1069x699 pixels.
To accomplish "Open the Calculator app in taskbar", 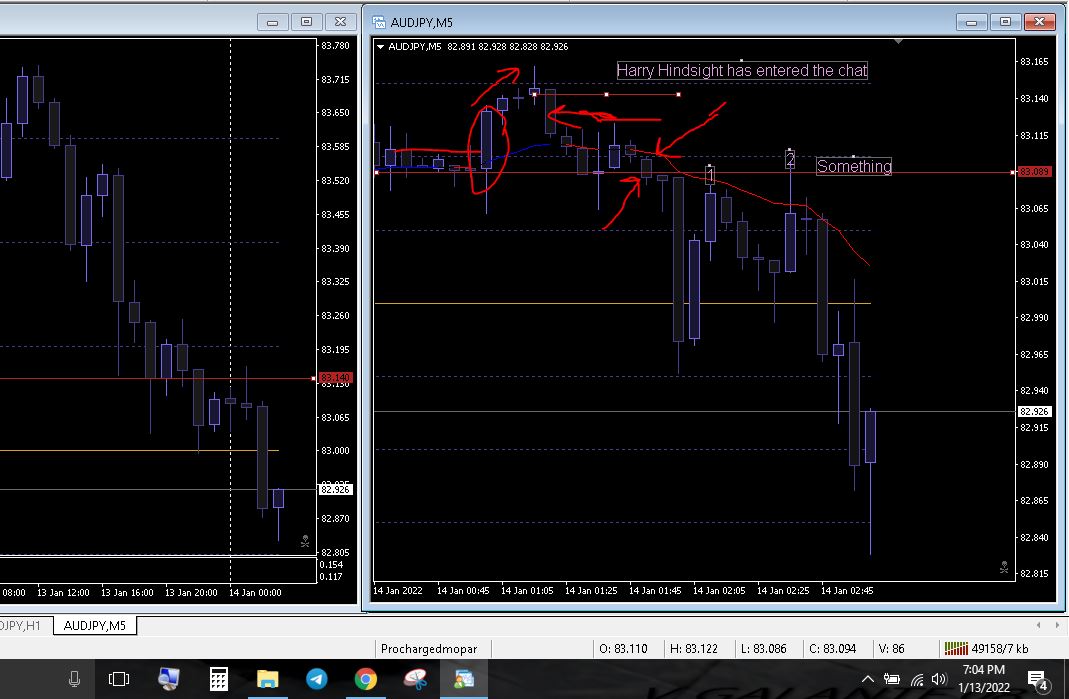I will pyautogui.click(x=219, y=679).
